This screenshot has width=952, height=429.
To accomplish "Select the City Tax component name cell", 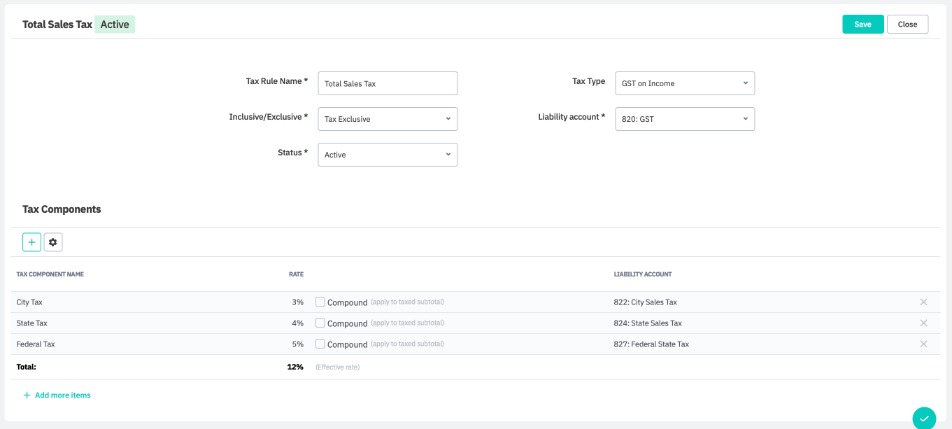I will (30, 302).
